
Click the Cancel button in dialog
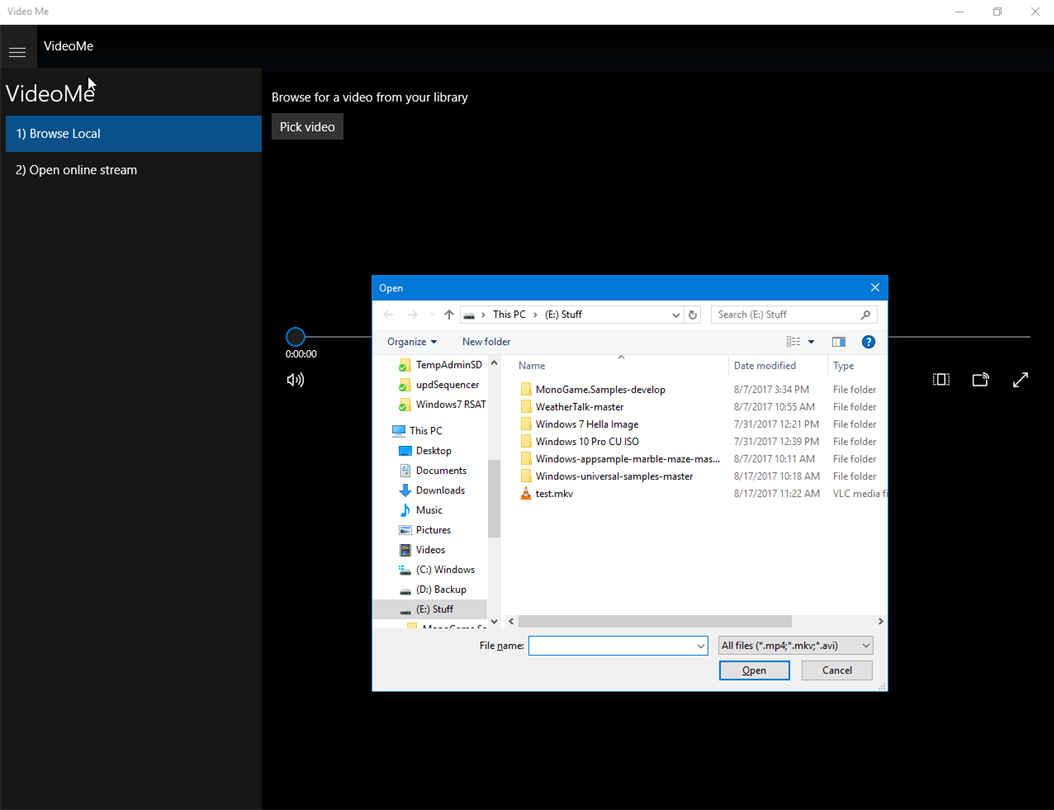tap(837, 670)
